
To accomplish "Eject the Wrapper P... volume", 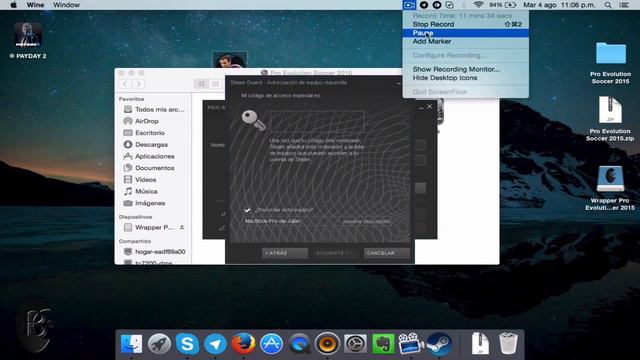I will (182, 227).
